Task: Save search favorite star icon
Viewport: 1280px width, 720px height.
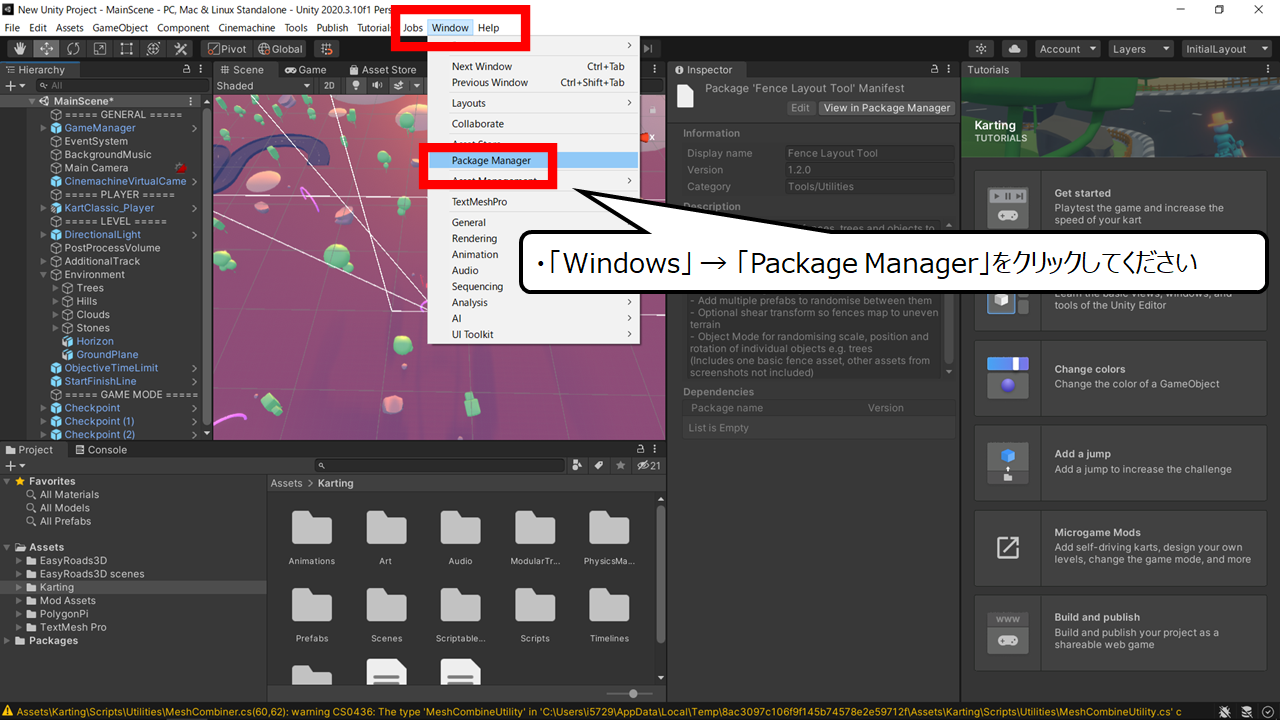Action: (x=620, y=466)
